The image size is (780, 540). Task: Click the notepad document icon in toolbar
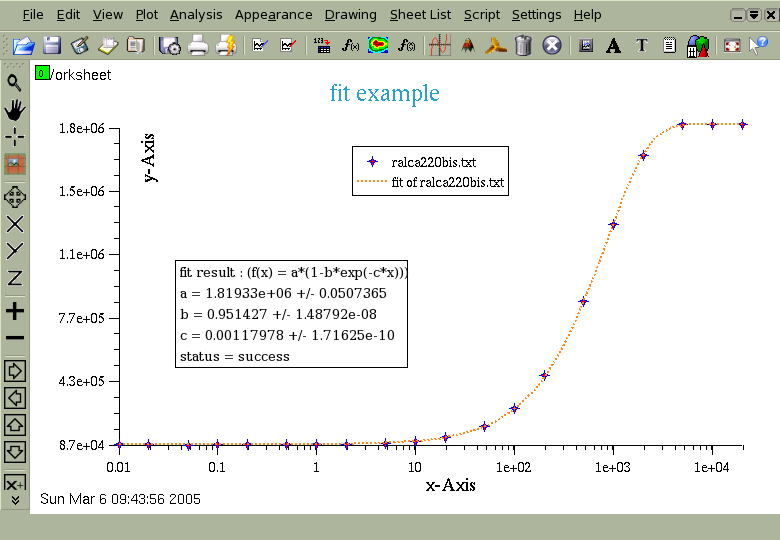click(670, 46)
